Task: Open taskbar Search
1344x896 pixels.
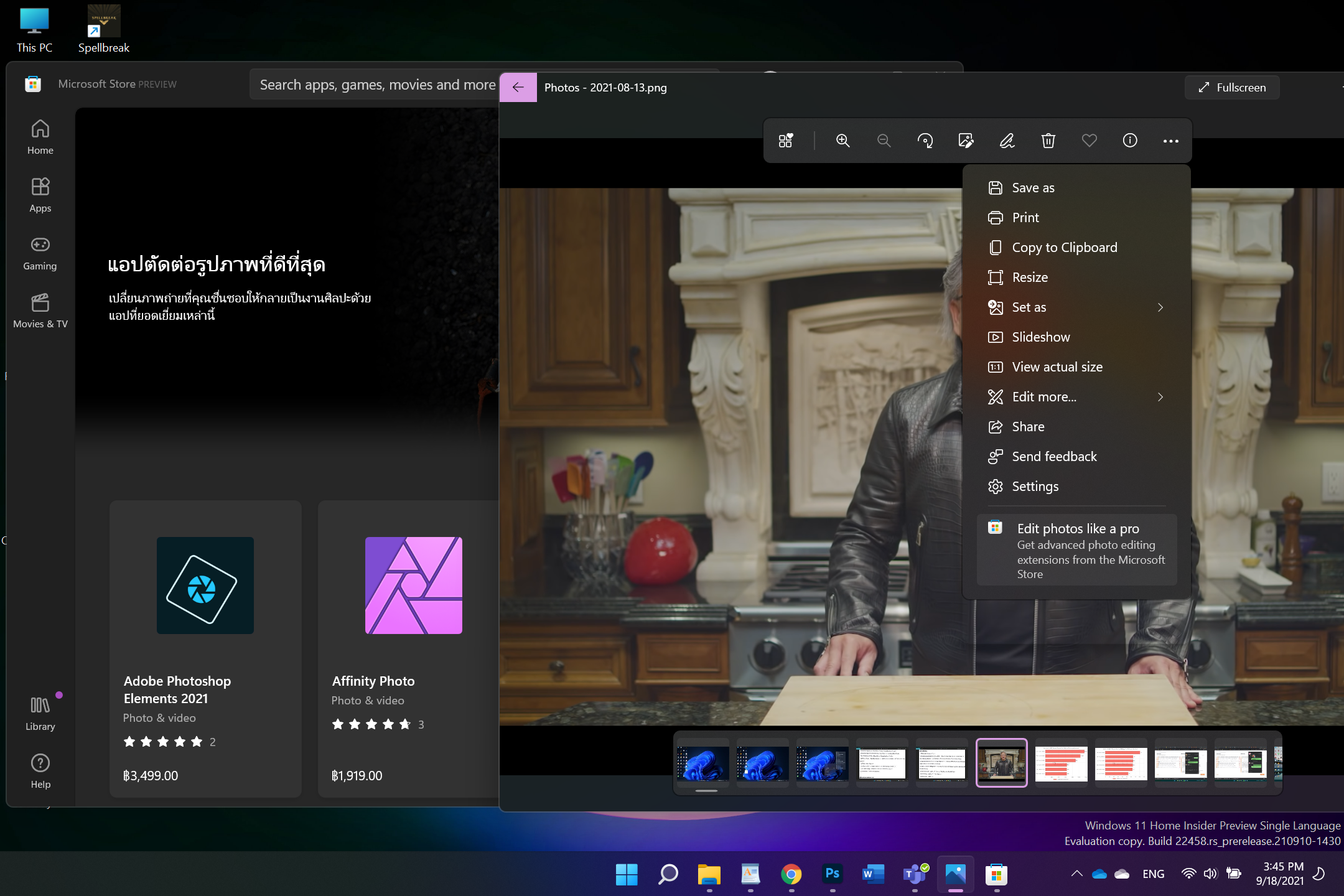Action: coord(668,874)
